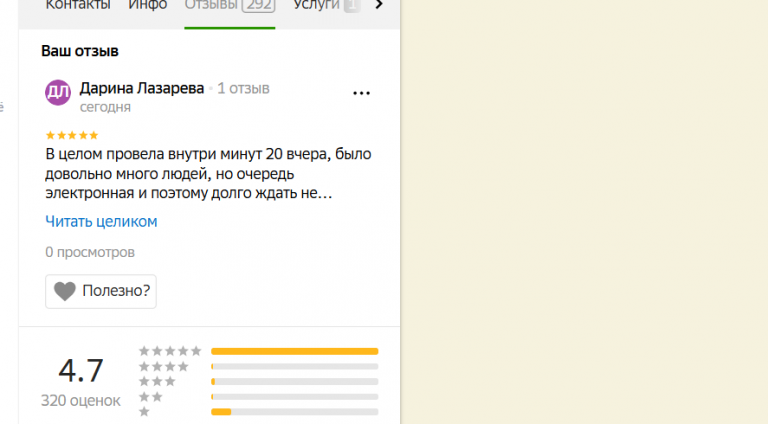Filter reviews by five-star rating row
The width and height of the screenshot is (768, 424).
[259, 351]
